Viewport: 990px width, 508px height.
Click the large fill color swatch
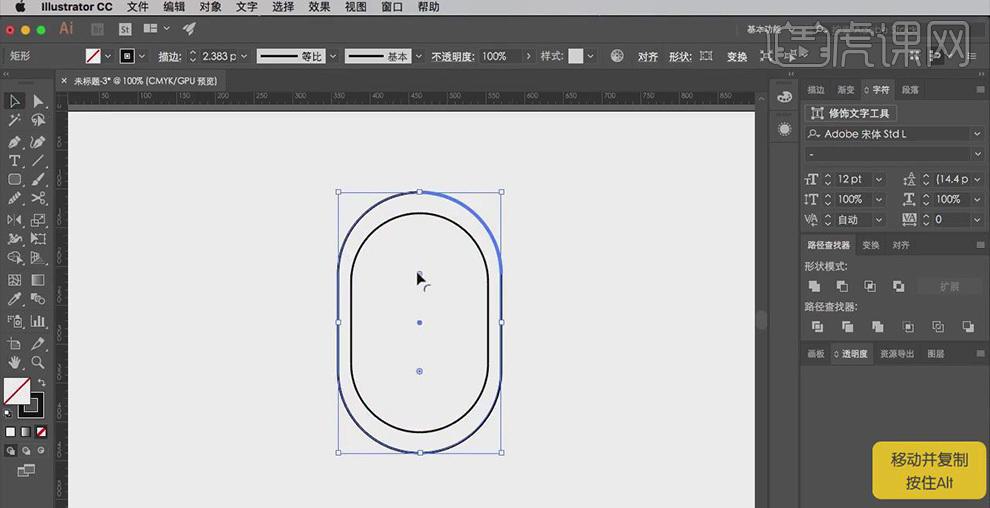(x=16, y=390)
